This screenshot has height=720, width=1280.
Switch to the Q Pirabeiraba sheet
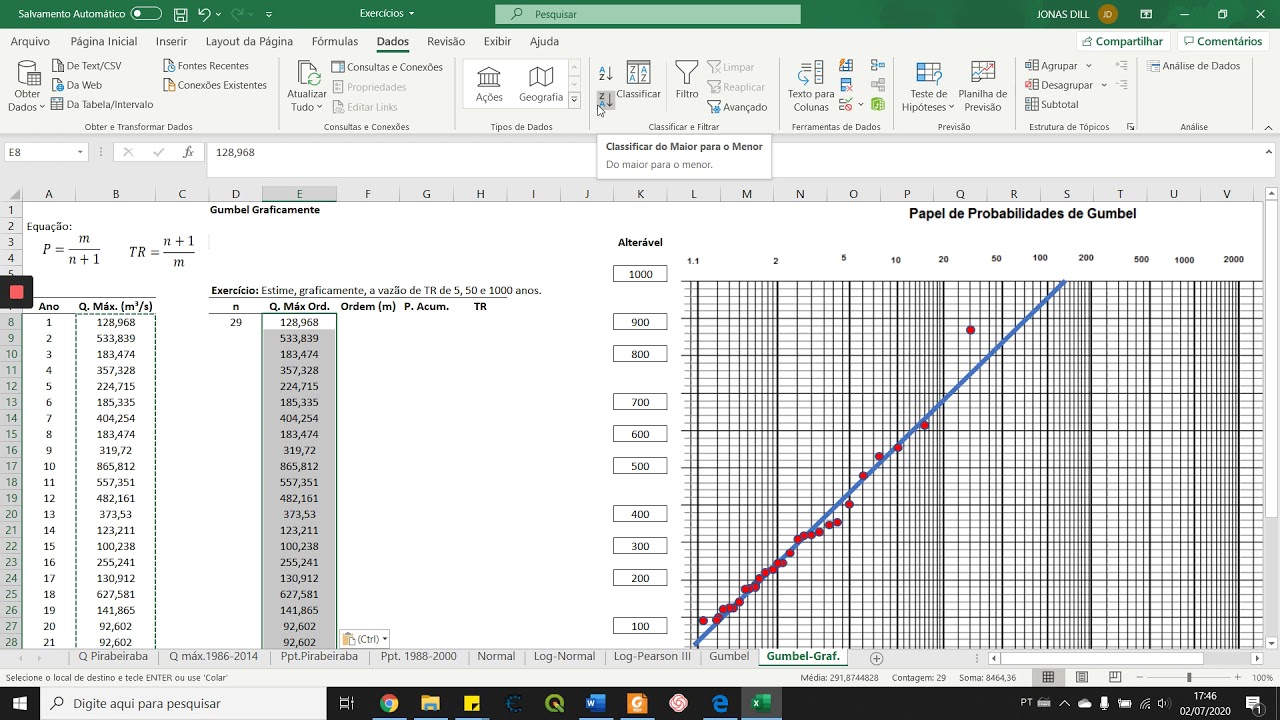113,657
